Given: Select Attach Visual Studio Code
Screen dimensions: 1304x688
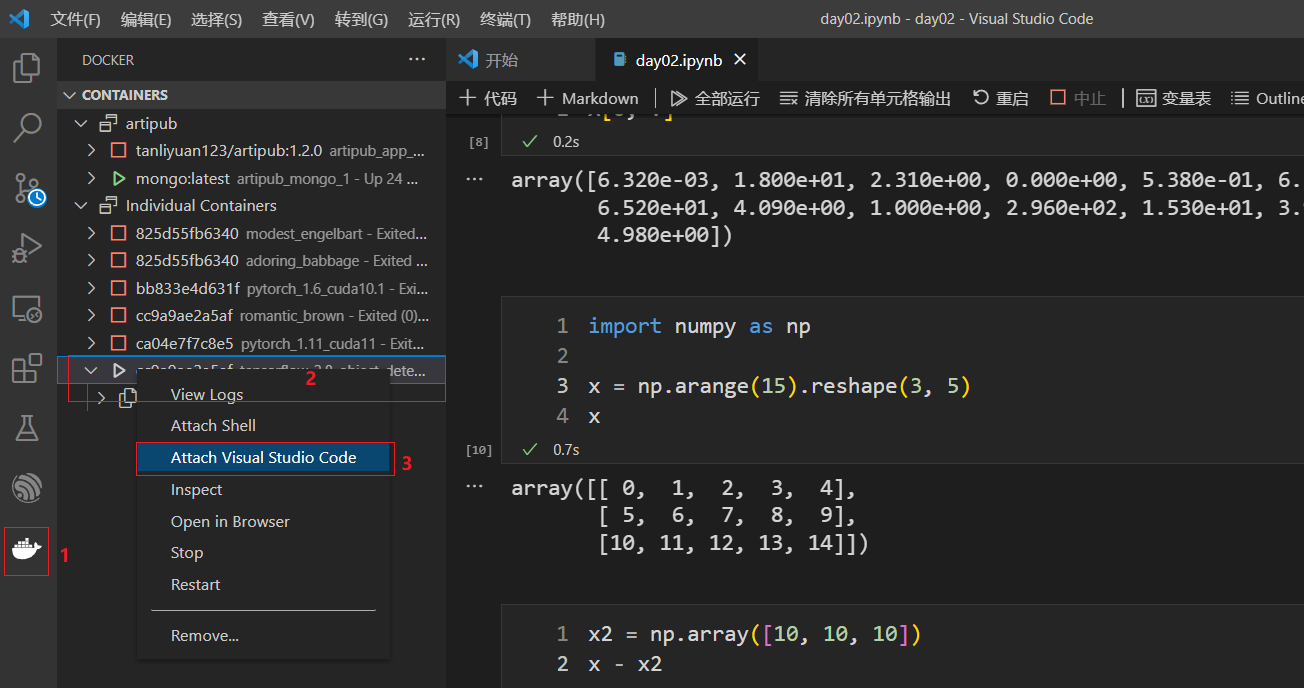Looking at the screenshot, I should 263,458.
